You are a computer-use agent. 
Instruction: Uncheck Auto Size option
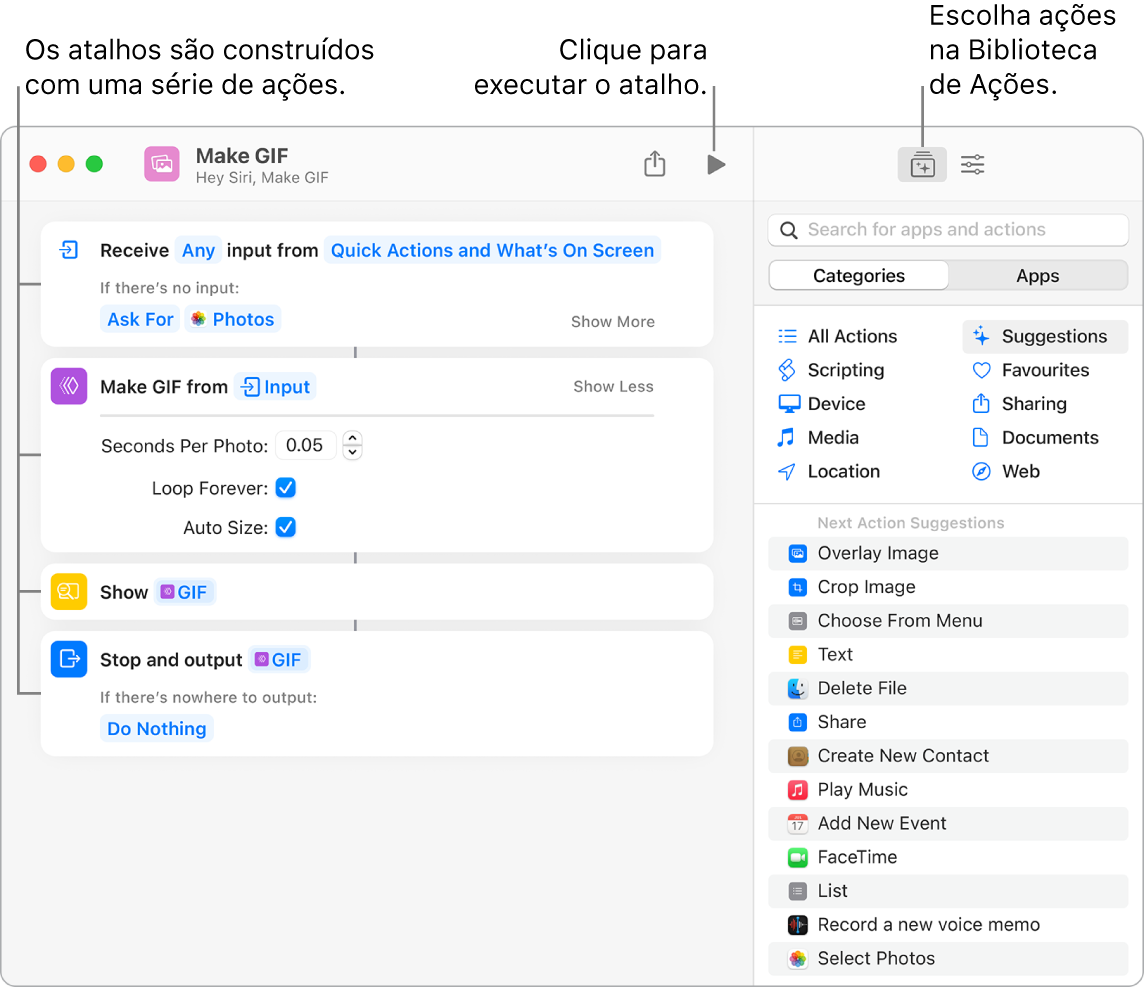pyautogui.click(x=285, y=527)
